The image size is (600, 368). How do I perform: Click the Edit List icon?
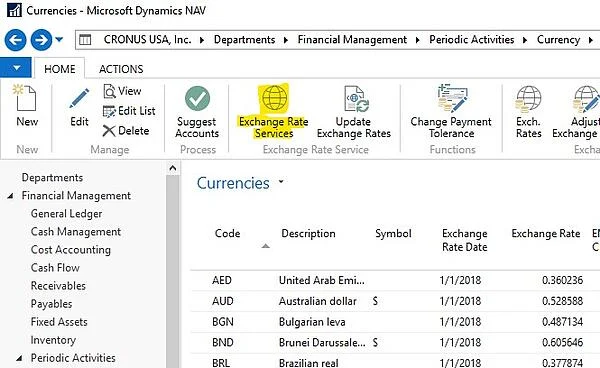pos(109,111)
